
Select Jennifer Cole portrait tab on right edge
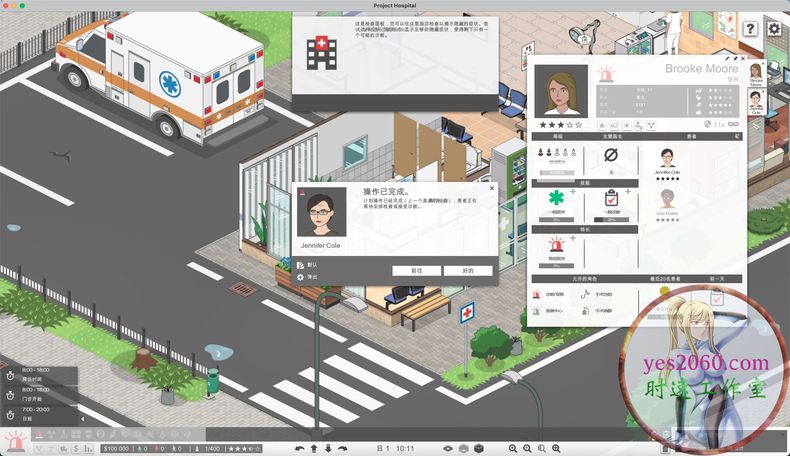coord(755,101)
